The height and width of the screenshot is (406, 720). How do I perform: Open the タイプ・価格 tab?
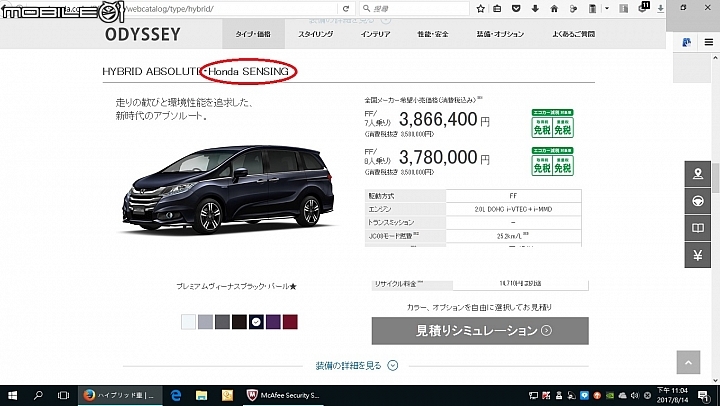(x=253, y=34)
